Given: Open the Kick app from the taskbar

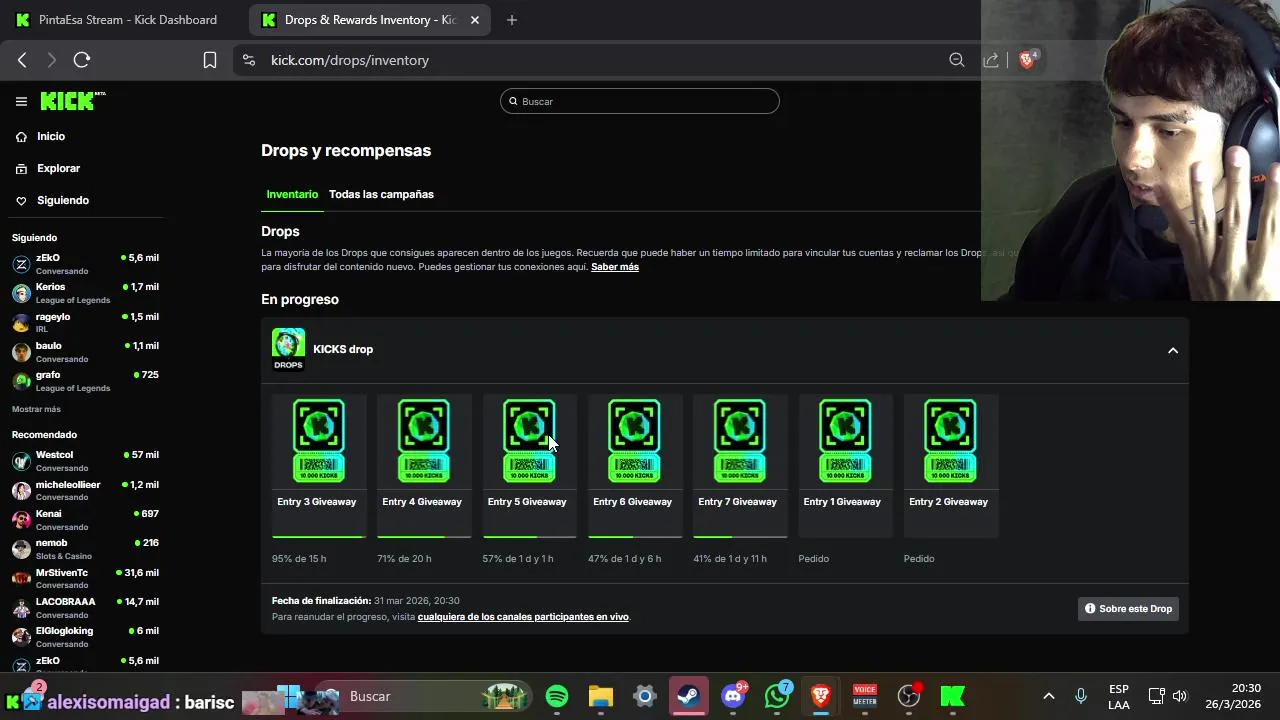Looking at the screenshot, I should tap(953, 696).
